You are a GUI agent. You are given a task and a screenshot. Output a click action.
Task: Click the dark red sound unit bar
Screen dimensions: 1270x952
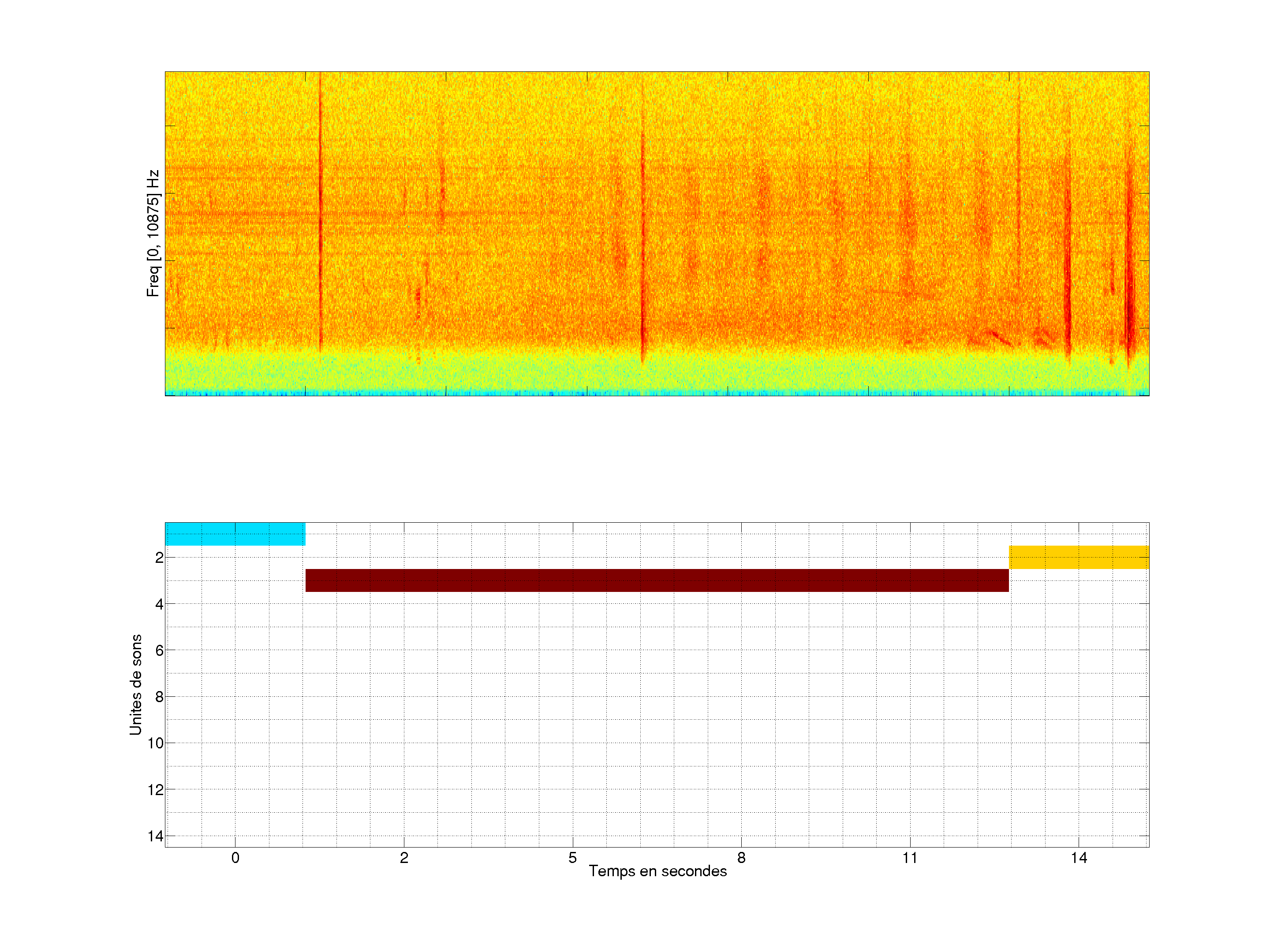pyautogui.click(x=657, y=580)
